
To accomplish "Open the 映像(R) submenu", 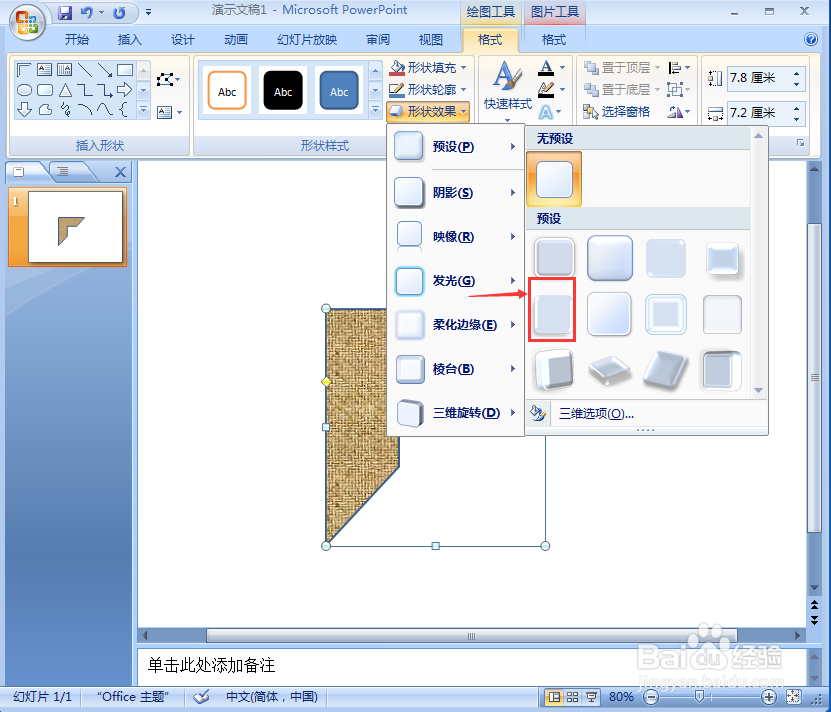I will click(x=456, y=236).
